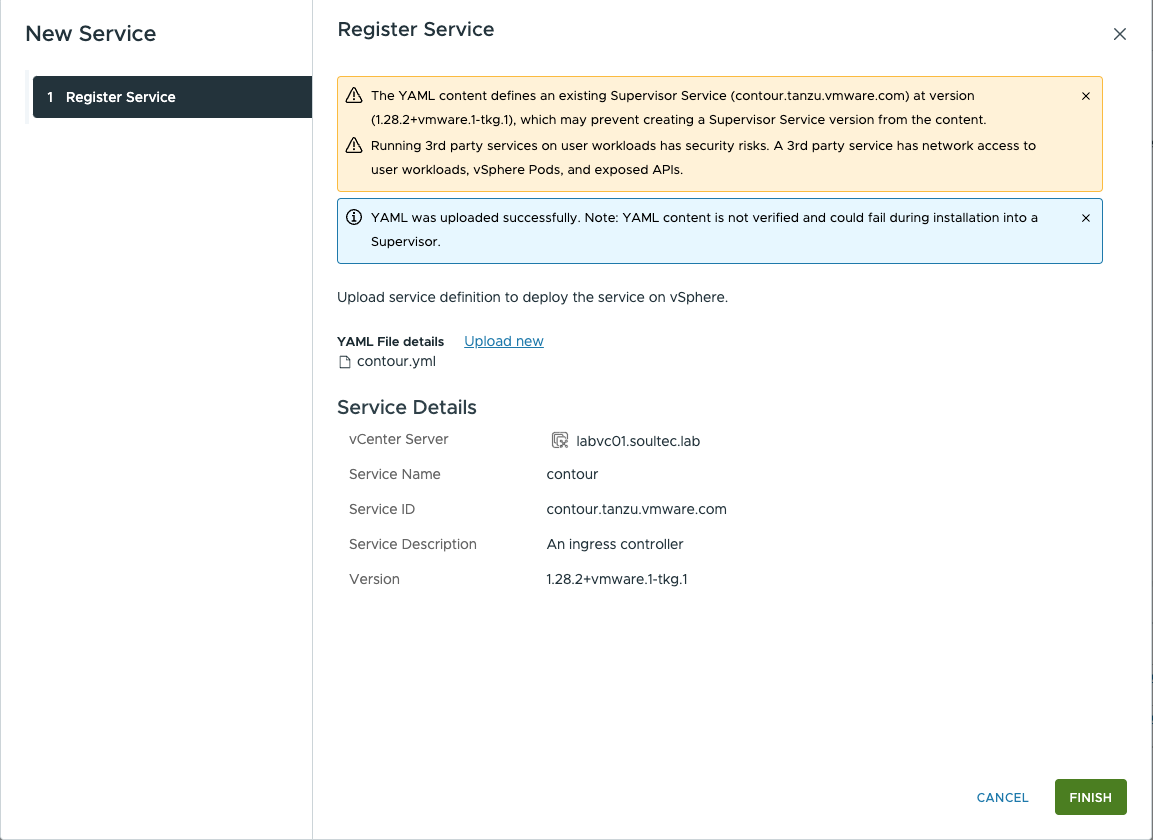Click the contour.yml file name

pos(396,361)
